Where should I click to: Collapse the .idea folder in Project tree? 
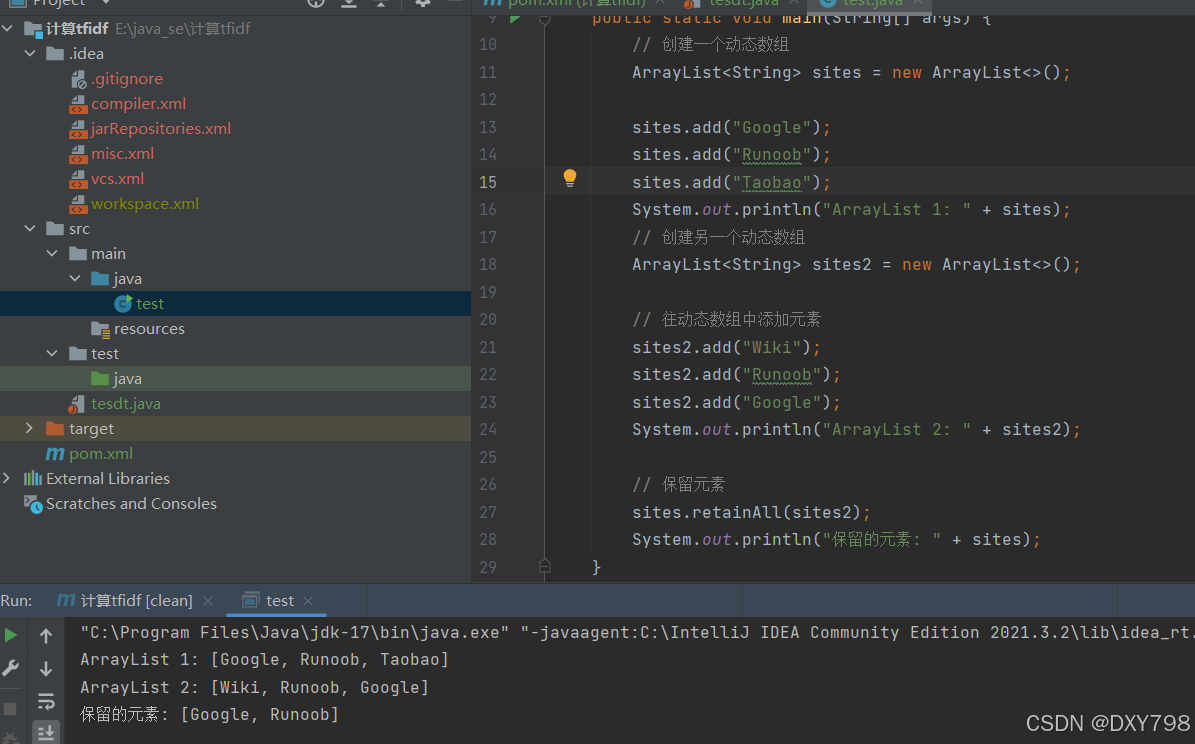(30, 53)
